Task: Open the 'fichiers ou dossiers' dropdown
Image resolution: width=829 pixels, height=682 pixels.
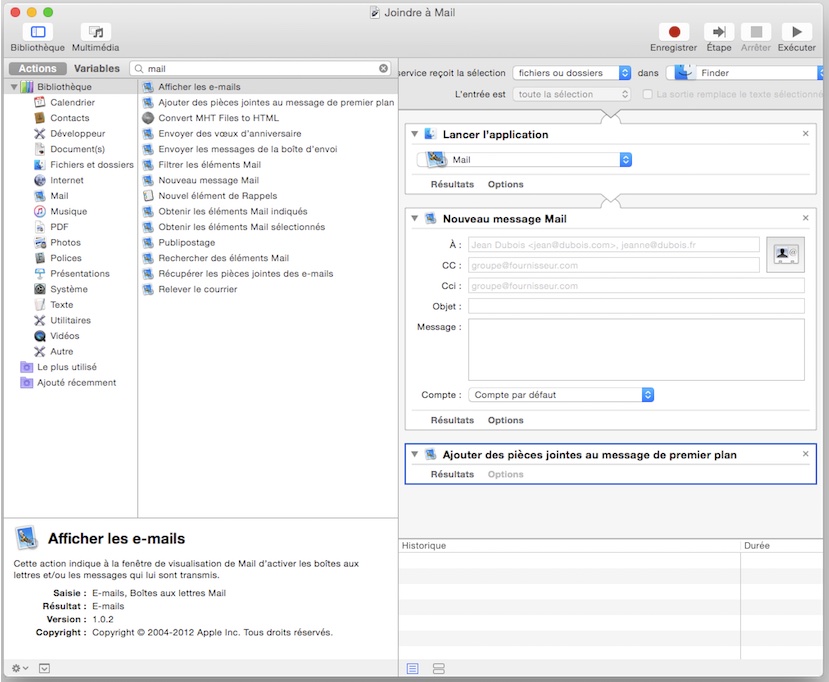Action: tap(572, 72)
